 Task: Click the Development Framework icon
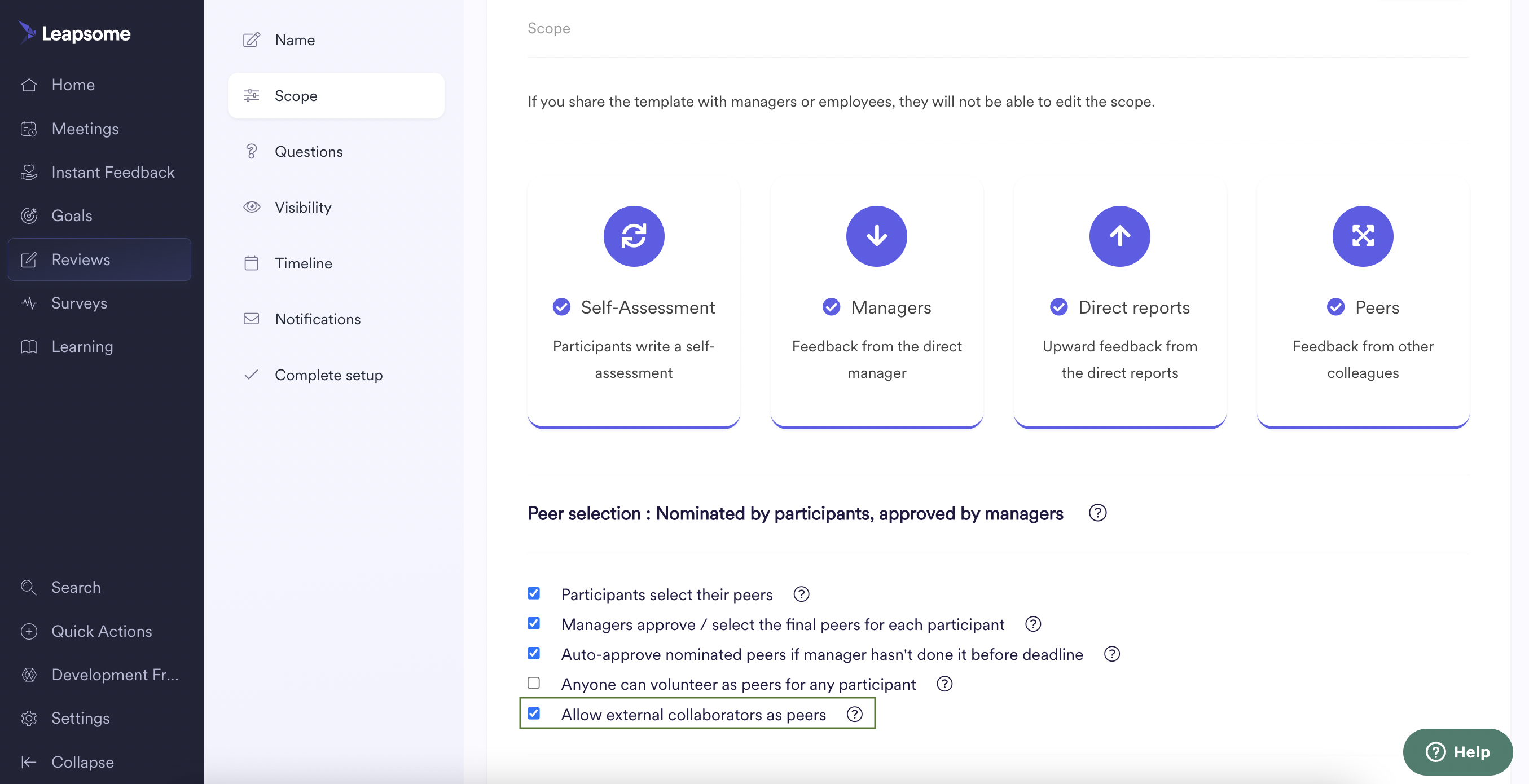tap(29, 674)
